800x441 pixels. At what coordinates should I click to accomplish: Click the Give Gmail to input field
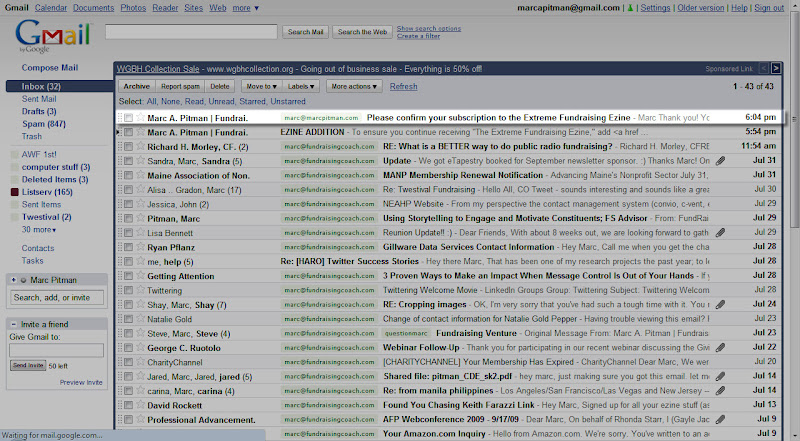[56, 350]
